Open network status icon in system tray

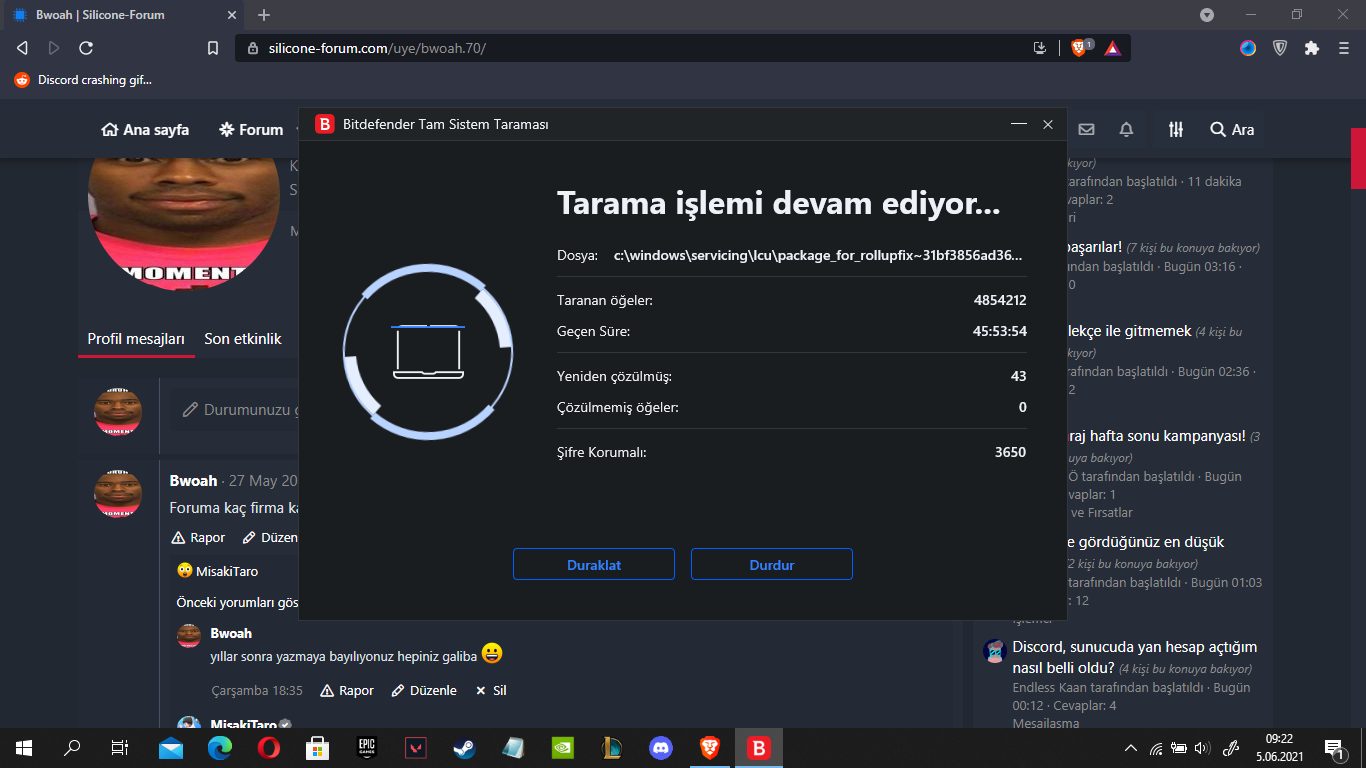point(1156,747)
